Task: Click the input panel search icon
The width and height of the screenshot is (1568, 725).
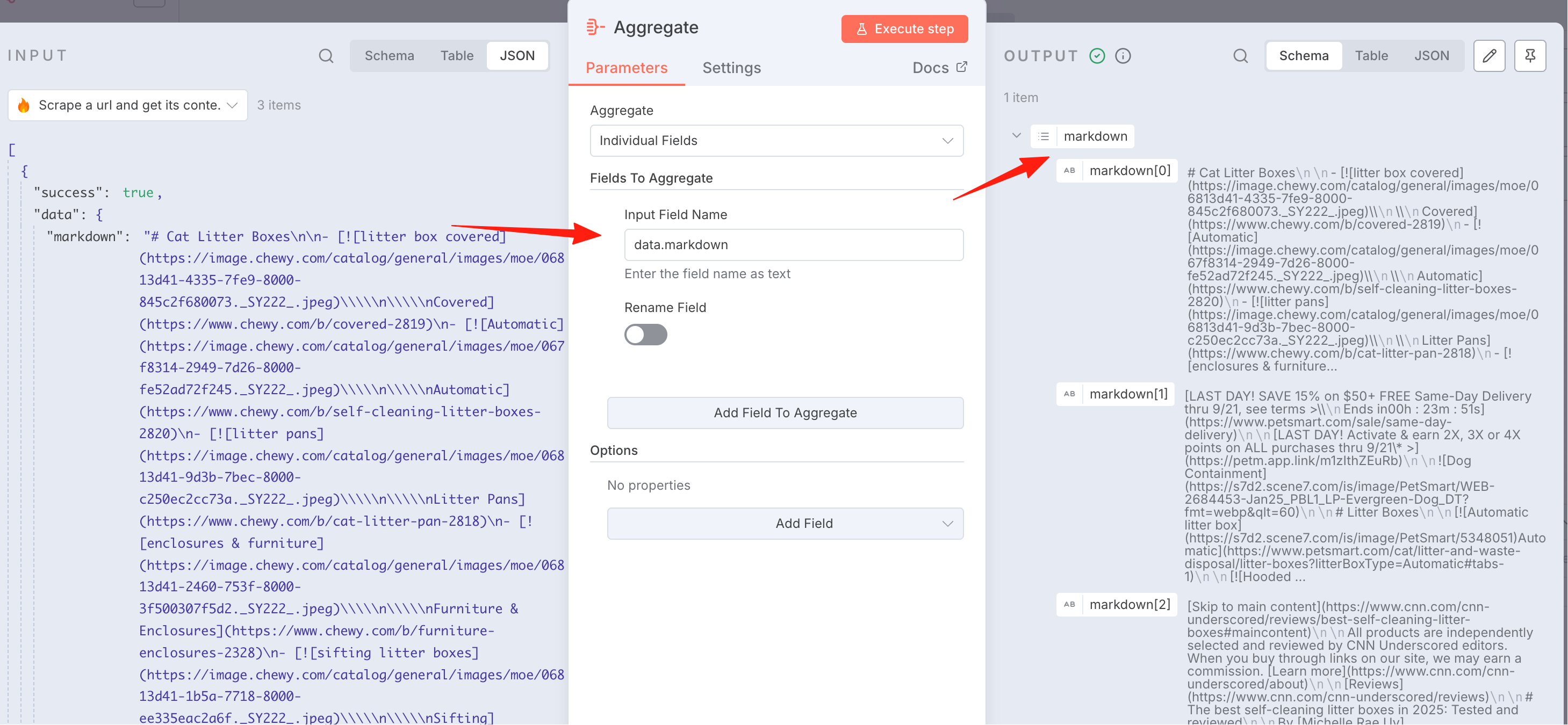Action: point(326,56)
